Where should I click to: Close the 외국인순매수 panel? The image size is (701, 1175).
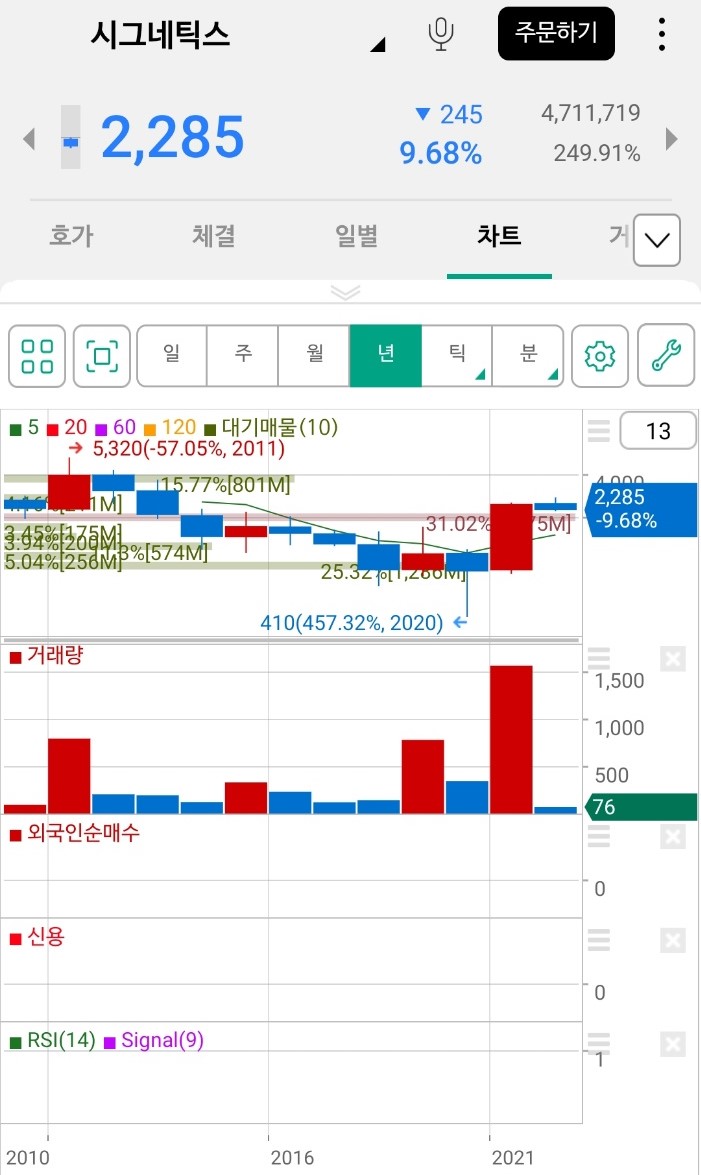click(673, 836)
